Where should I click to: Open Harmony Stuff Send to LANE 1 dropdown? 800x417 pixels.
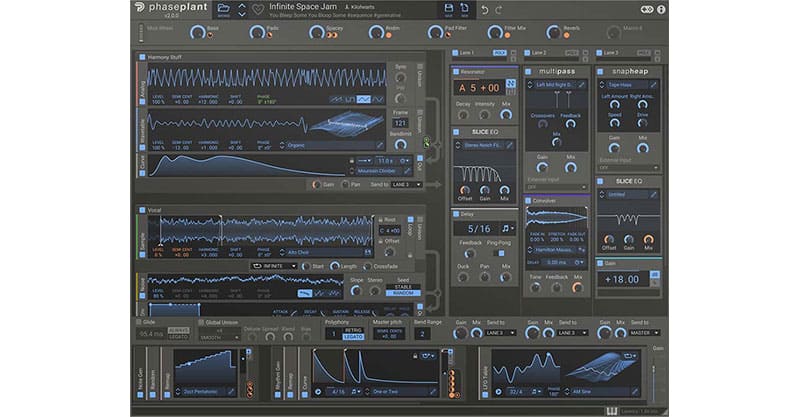point(407,184)
